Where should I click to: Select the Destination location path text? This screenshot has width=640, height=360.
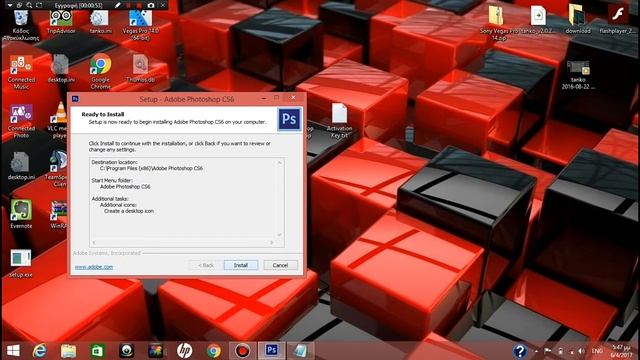point(151,168)
